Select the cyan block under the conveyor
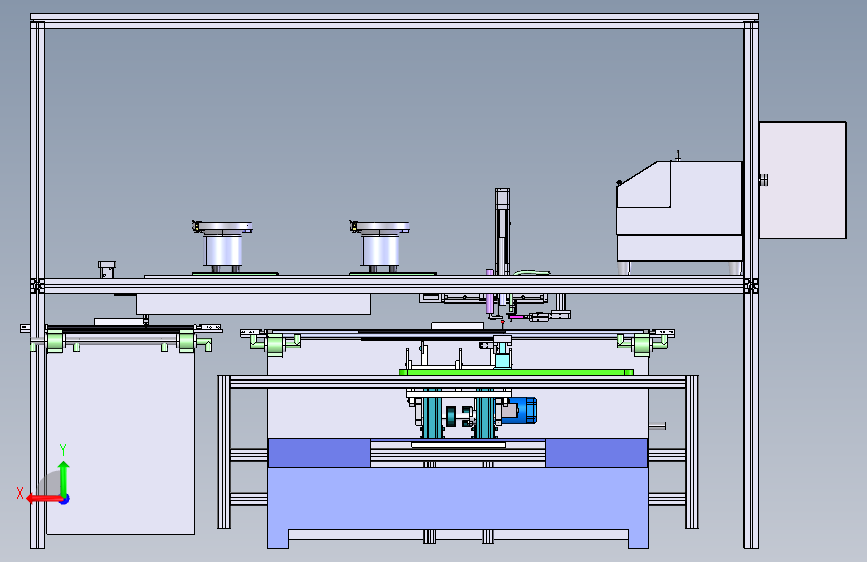This screenshot has height=562, width=867. pyautogui.click(x=503, y=360)
